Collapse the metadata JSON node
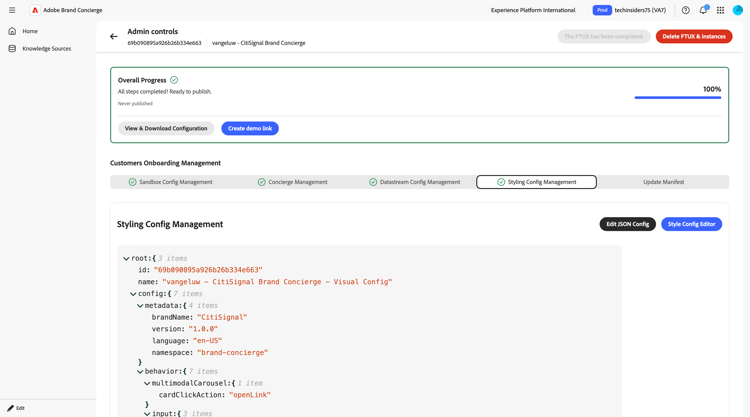750x417 pixels. click(x=140, y=306)
